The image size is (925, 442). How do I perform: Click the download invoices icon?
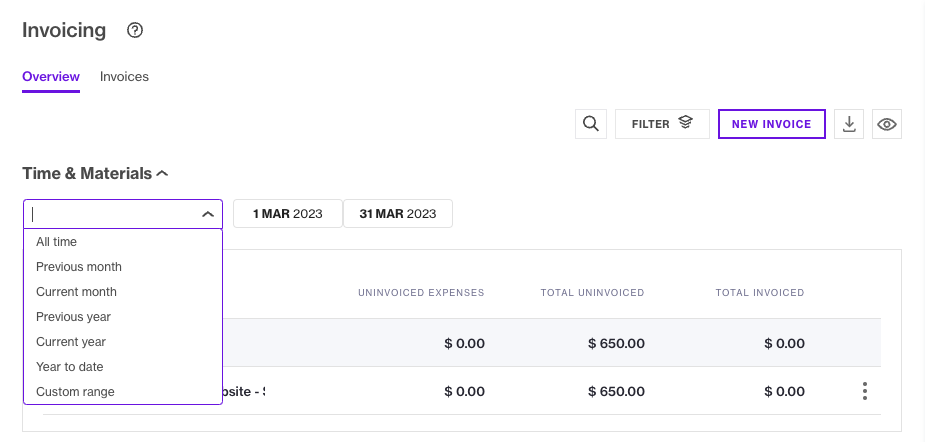click(x=849, y=124)
